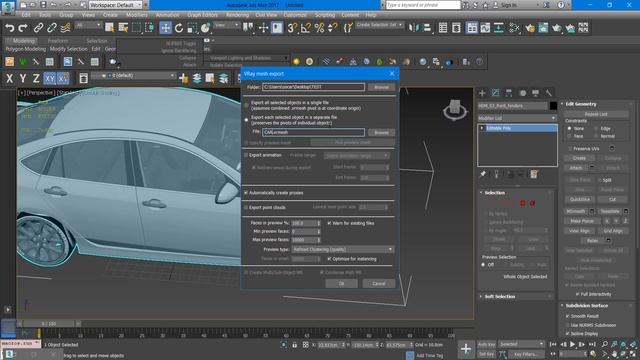Click Cancel in VRay mesh export dialog

[x=379, y=284]
